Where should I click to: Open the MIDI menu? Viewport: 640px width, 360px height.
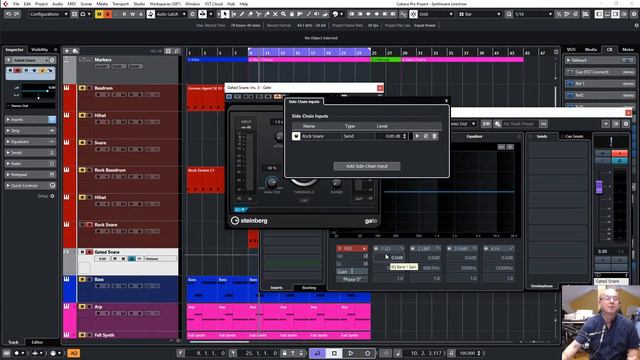point(71,4)
